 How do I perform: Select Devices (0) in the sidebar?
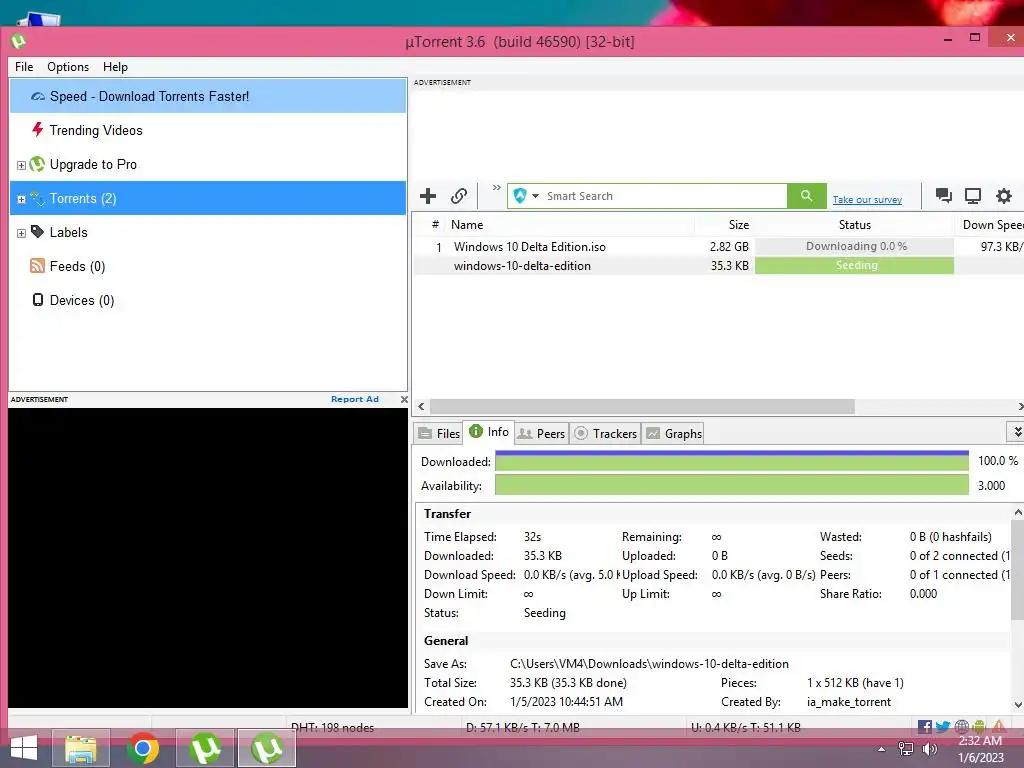coord(208,300)
